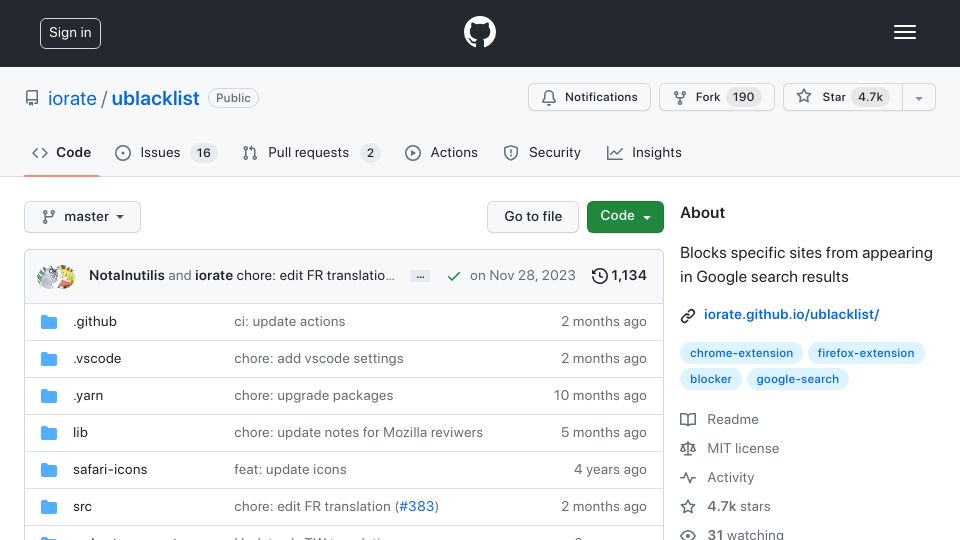Open the ublacklist repository link
960x540 pixels.
click(x=156, y=99)
